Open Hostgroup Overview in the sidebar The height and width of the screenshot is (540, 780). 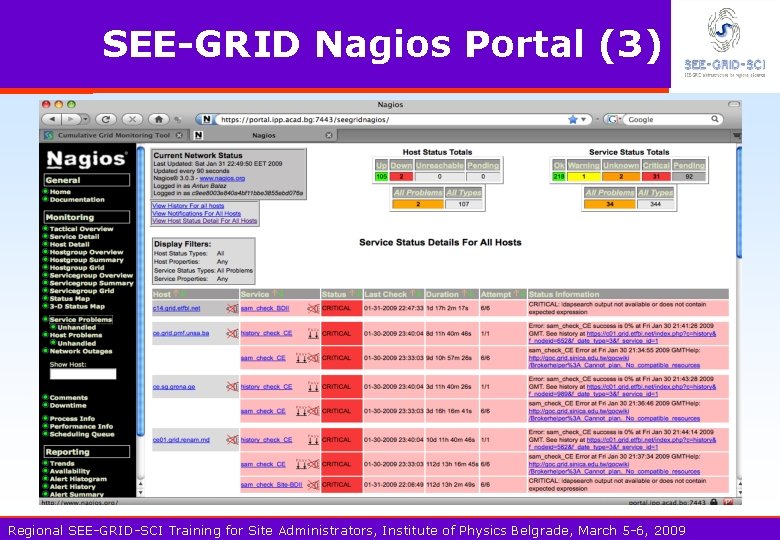(x=87, y=252)
